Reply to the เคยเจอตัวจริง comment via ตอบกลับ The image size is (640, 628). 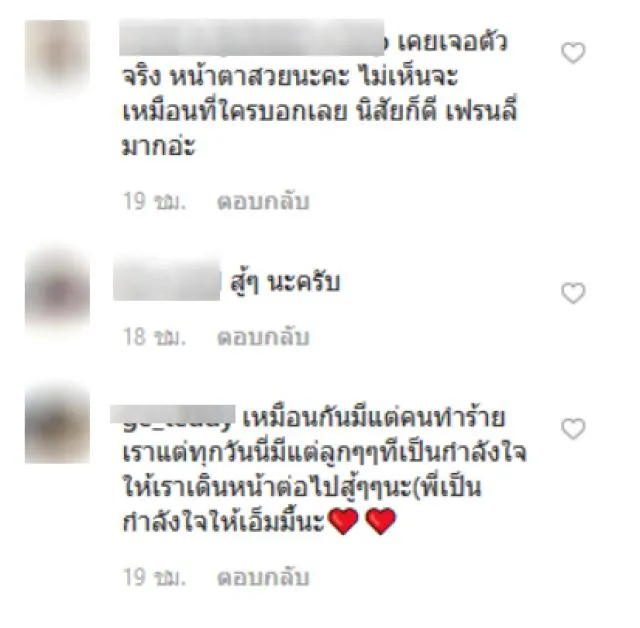pos(263,202)
